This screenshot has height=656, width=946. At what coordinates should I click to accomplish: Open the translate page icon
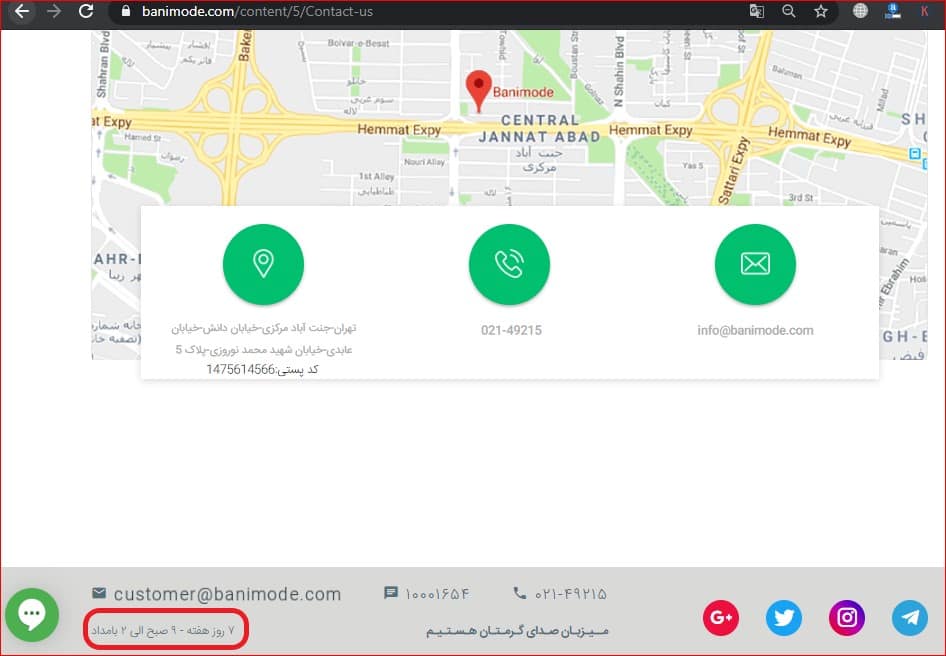757,11
